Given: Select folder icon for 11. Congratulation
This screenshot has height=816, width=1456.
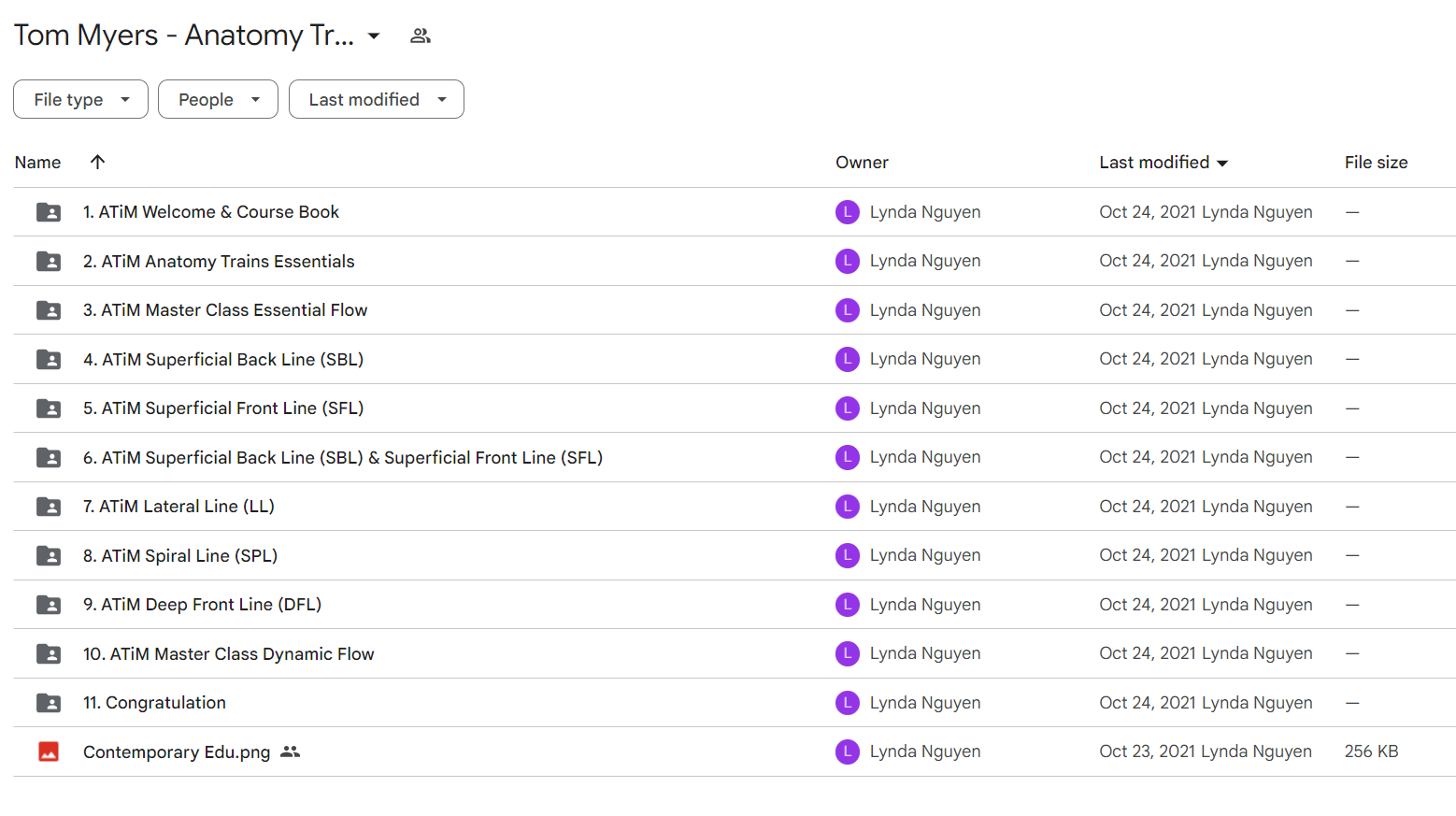Looking at the screenshot, I should pyautogui.click(x=49, y=703).
